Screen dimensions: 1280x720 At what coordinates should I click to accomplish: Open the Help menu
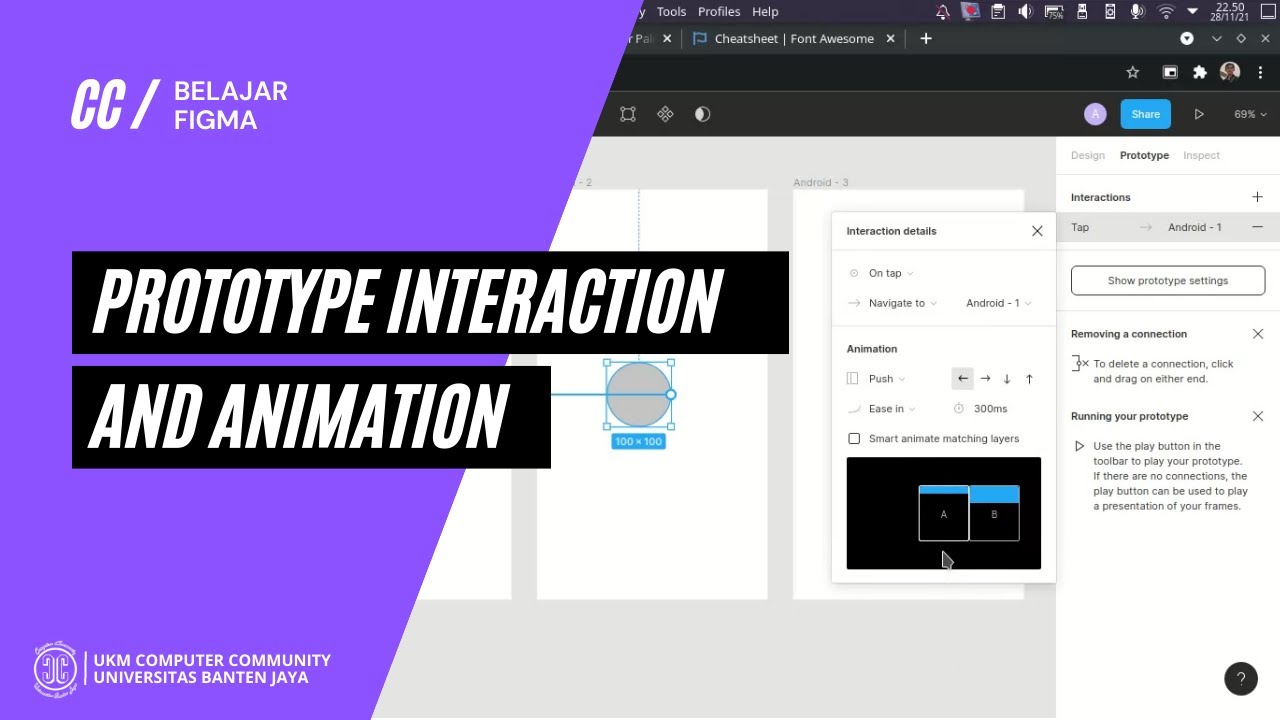click(x=765, y=11)
